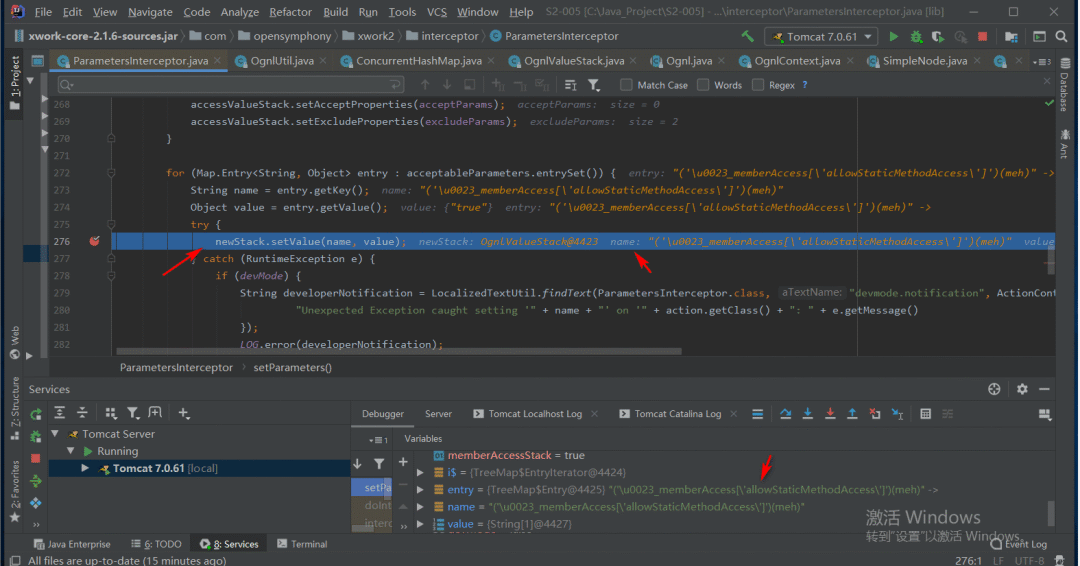This screenshot has height=566, width=1080.
Task: Open Event Log in status bar
Action: [x=1019, y=544]
